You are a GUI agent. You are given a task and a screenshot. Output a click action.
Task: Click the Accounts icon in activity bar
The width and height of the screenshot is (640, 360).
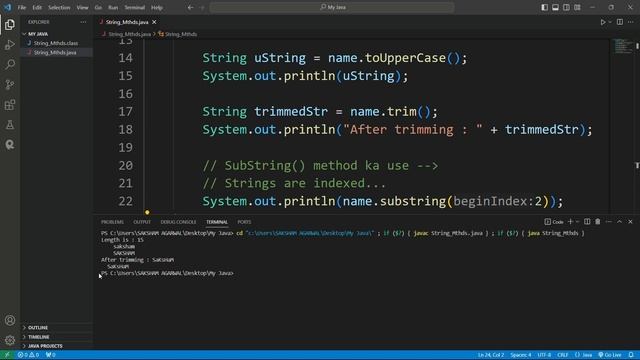tap(10, 320)
